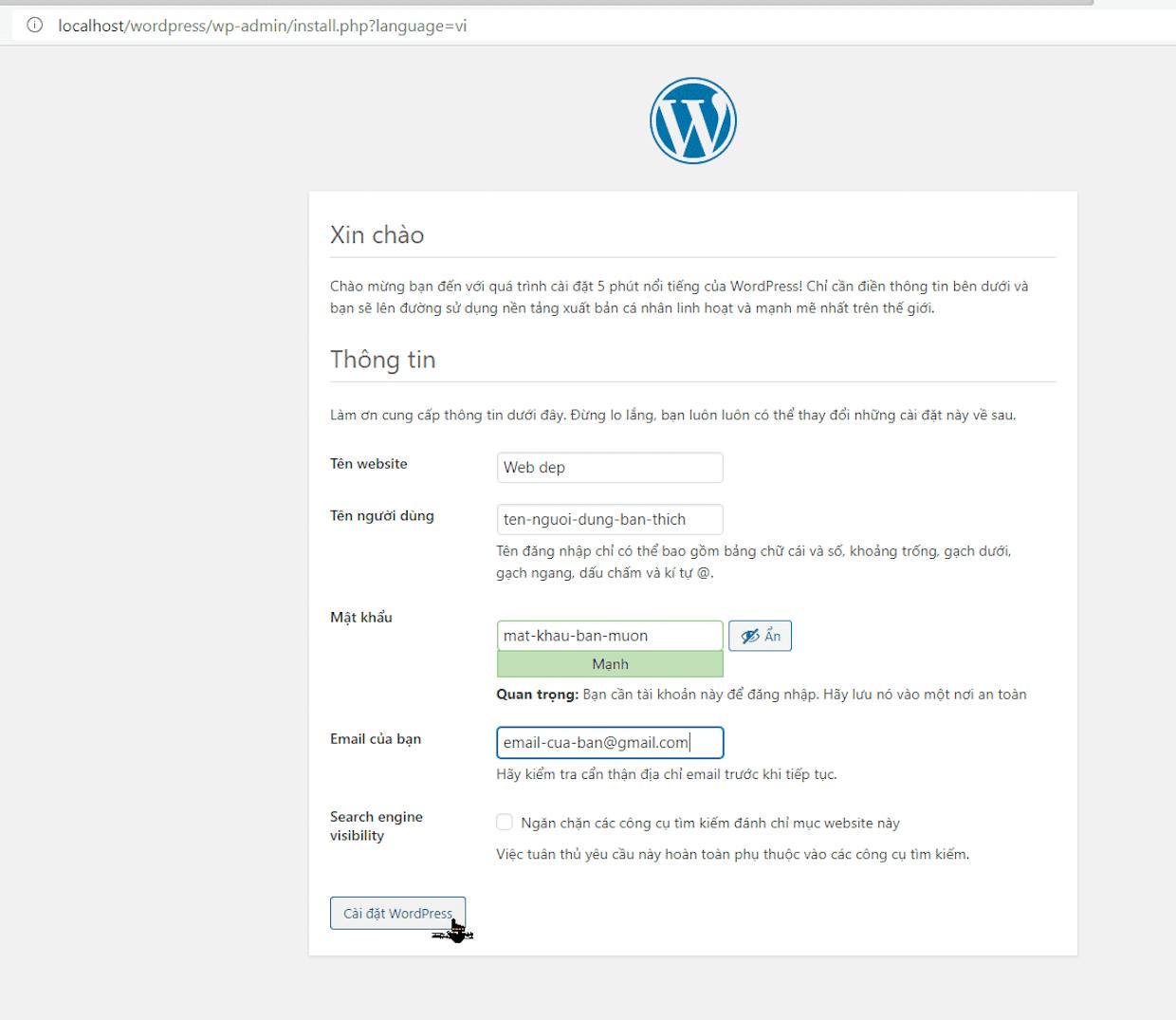Screen dimensions: 1176x1020
Task: Click into the Mật khẩu password field
Action: point(610,636)
